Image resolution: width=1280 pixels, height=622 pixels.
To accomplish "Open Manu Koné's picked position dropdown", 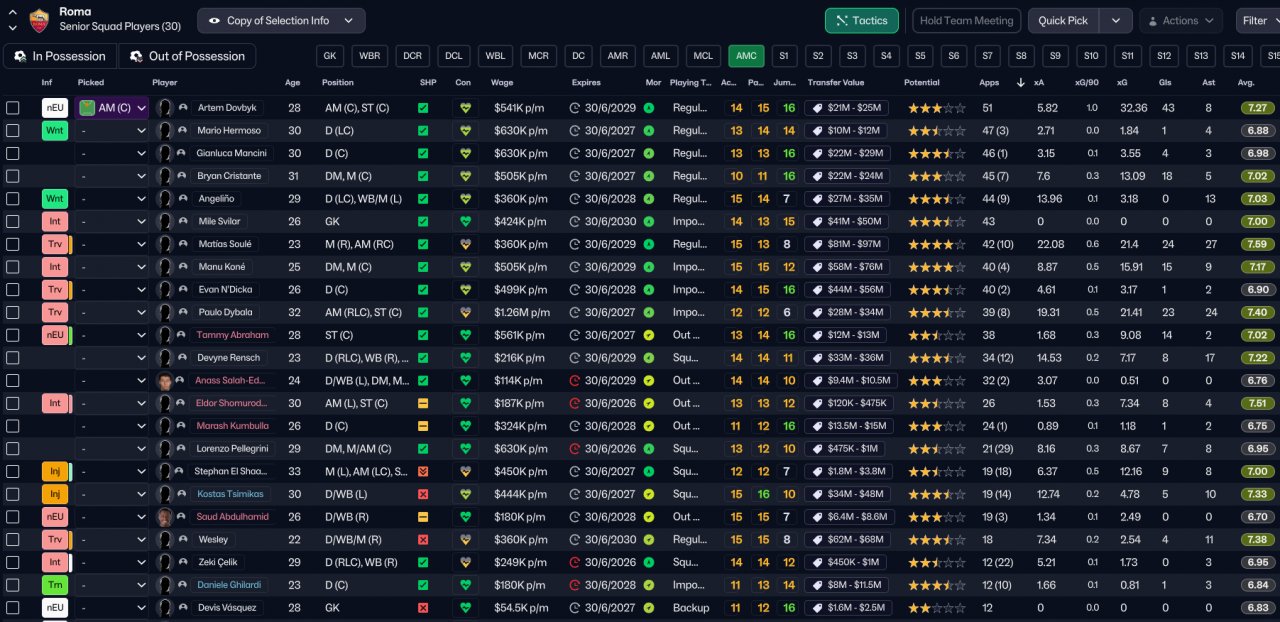I will 112,267.
